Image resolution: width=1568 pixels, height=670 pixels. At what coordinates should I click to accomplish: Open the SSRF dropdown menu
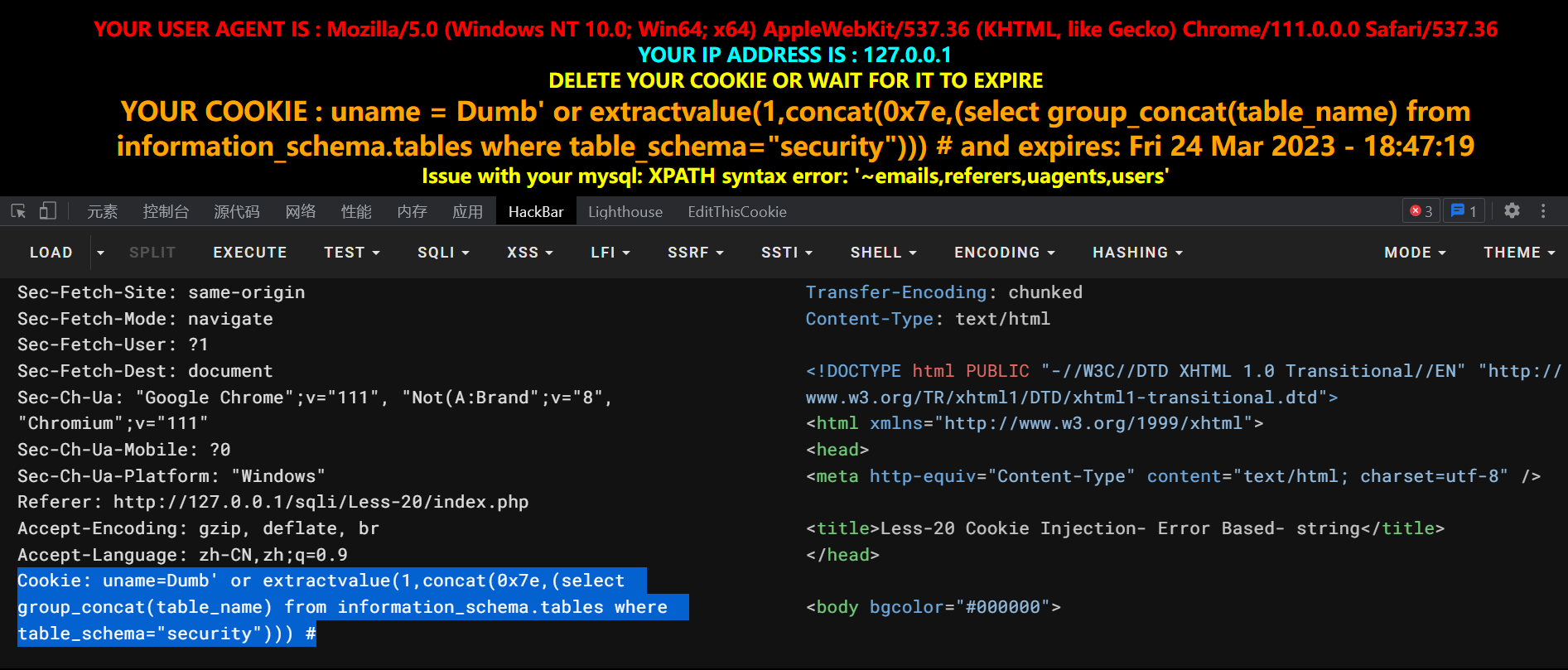tap(696, 253)
